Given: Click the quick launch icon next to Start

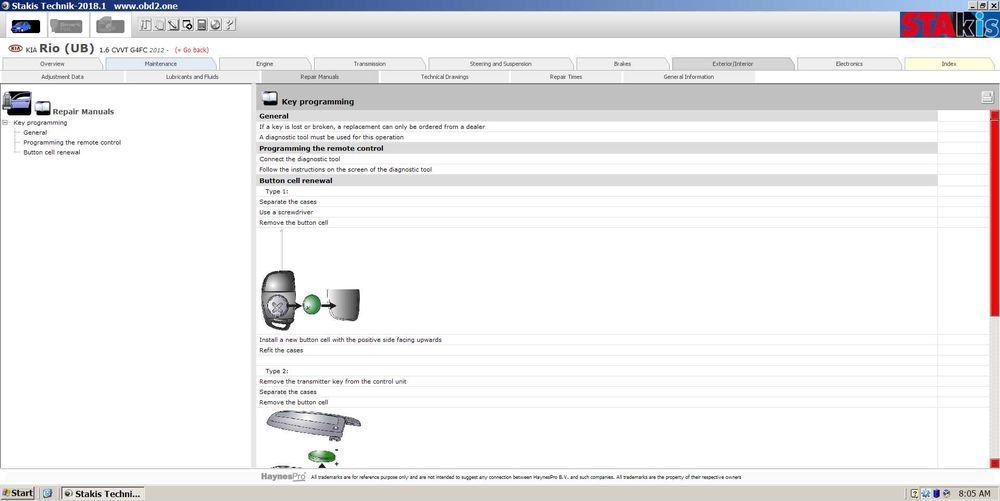Looking at the screenshot, I should coord(47,493).
